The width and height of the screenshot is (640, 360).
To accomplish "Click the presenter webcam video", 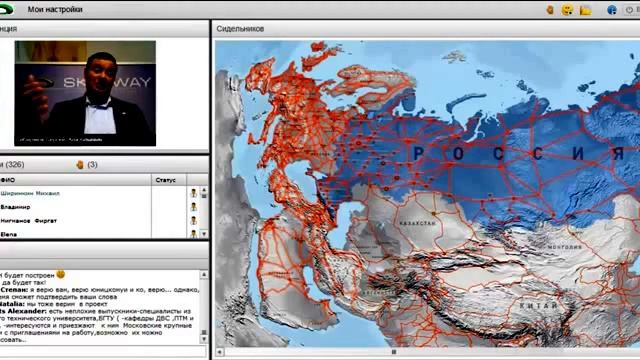I will tap(85, 93).
